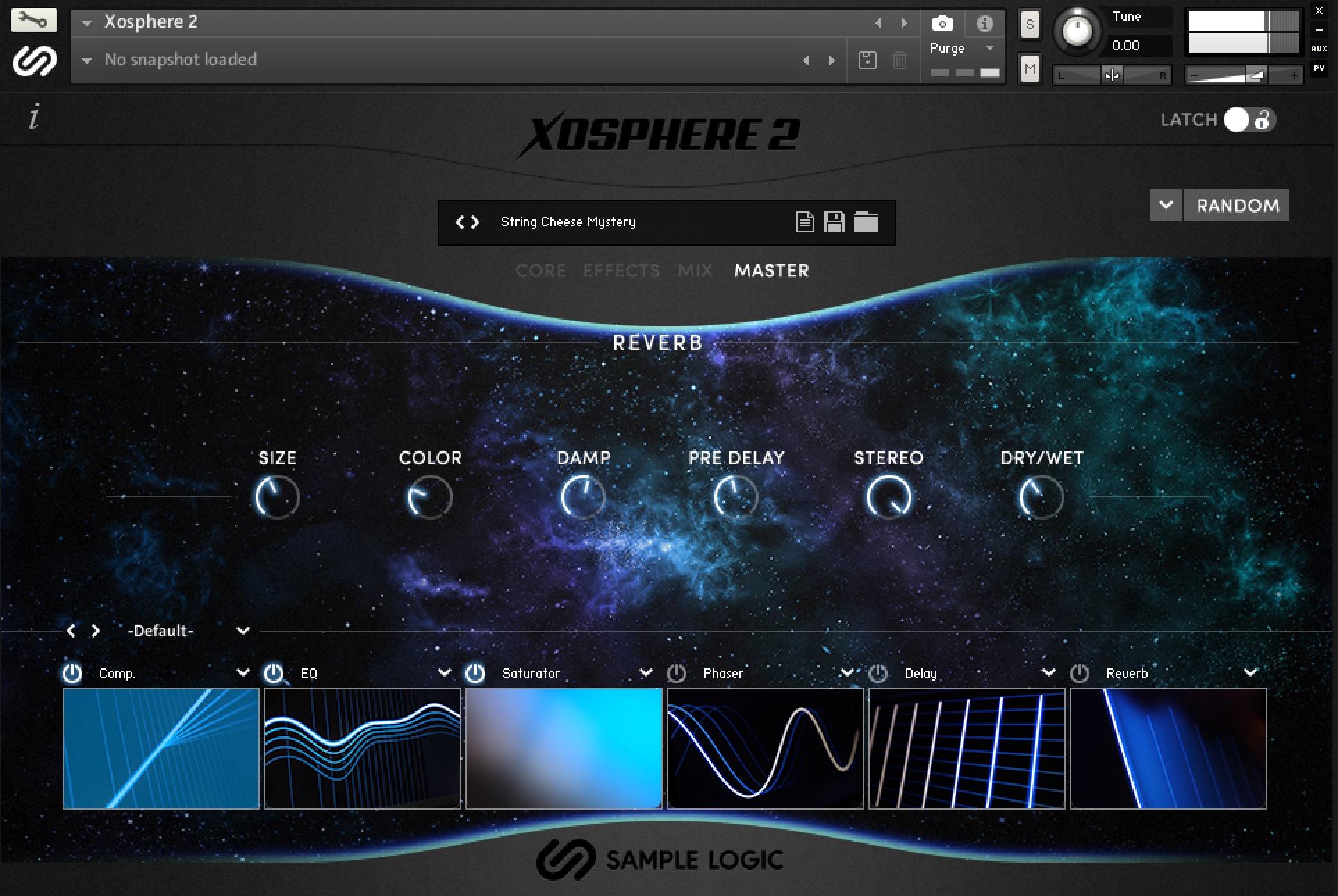Viewport: 1338px width, 896px height.
Task: Click the pan slider below the Tune knob
Action: (x=1112, y=74)
